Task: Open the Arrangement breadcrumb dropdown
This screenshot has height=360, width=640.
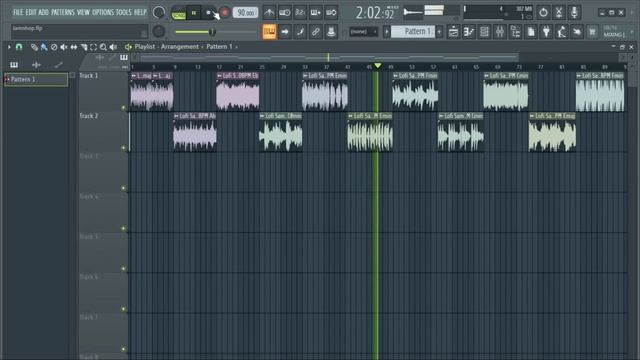Action: (182, 47)
